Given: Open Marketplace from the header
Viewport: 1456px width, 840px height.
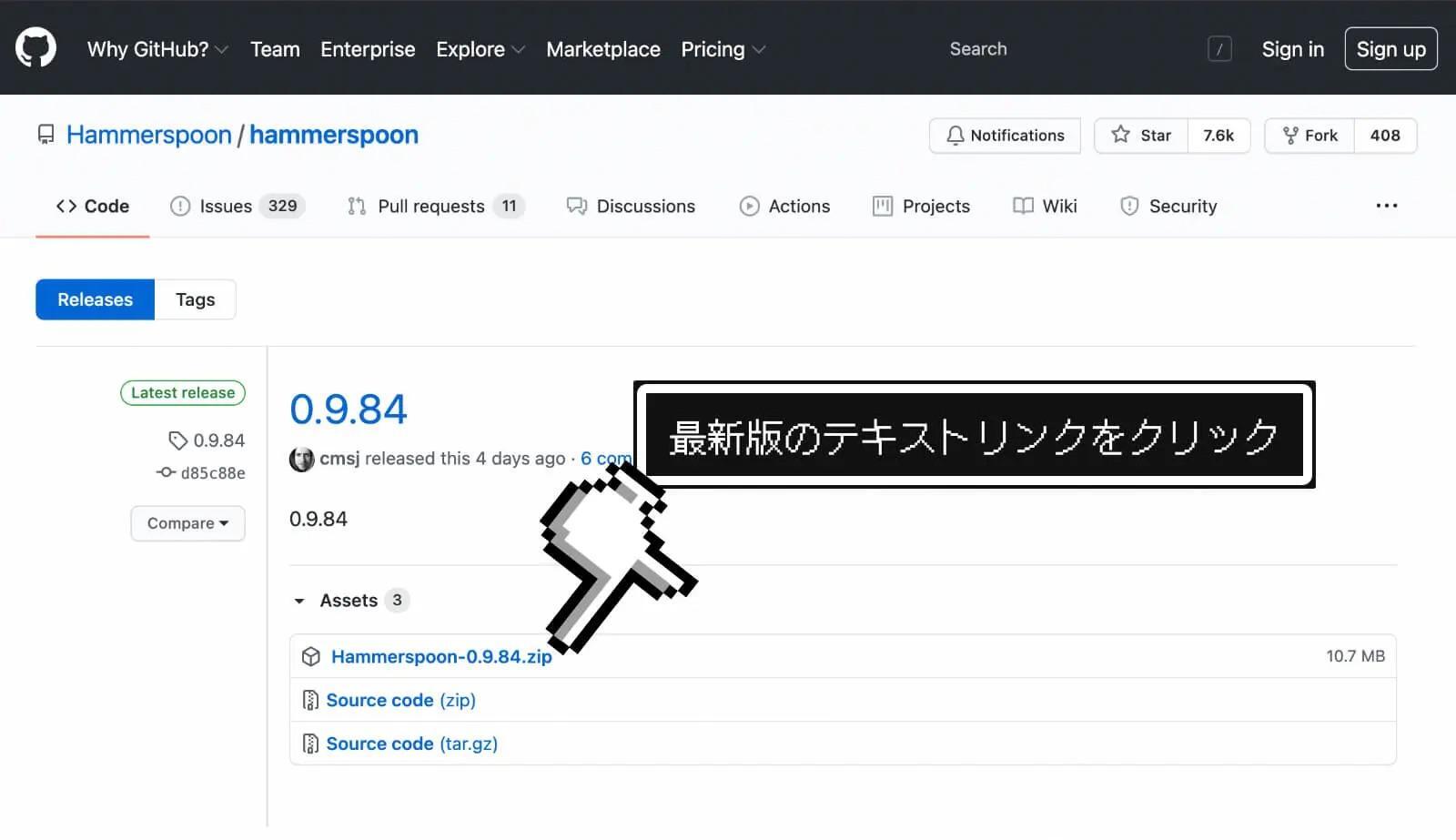Looking at the screenshot, I should (x=603, y=49).
